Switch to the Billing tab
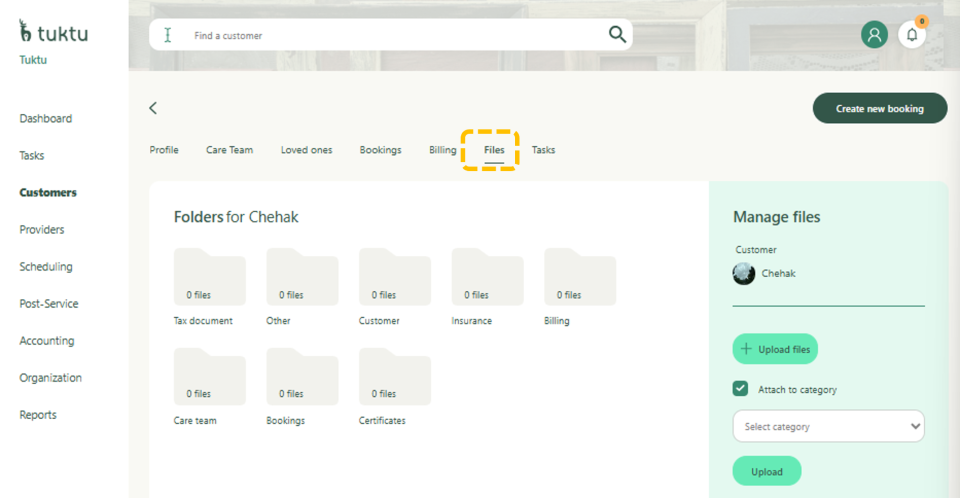 pos(442,150)
